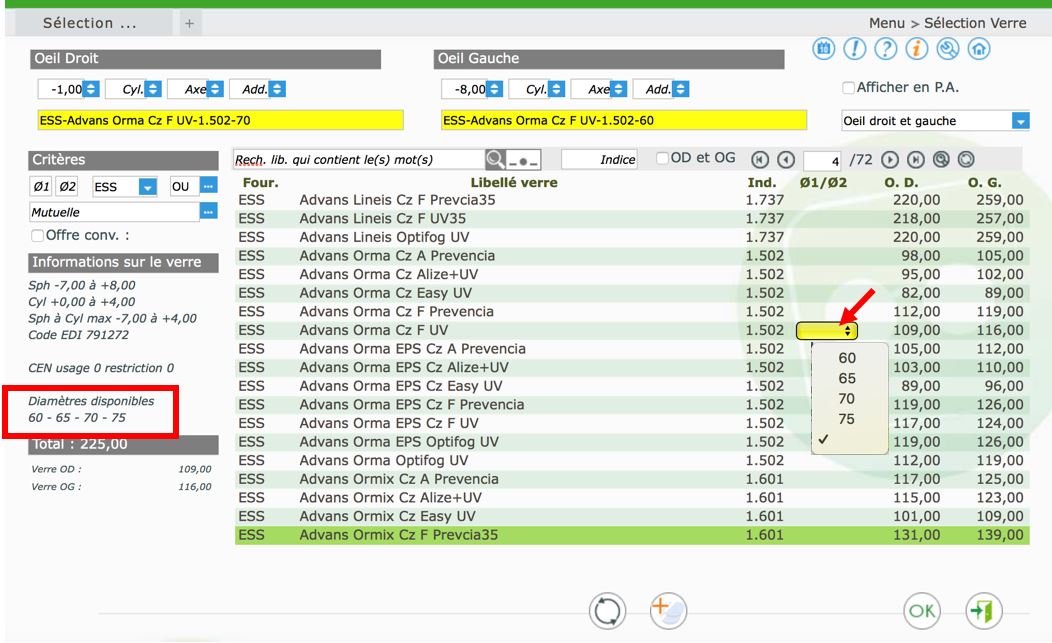Add a new tab with the plus button

pos(189,23)
